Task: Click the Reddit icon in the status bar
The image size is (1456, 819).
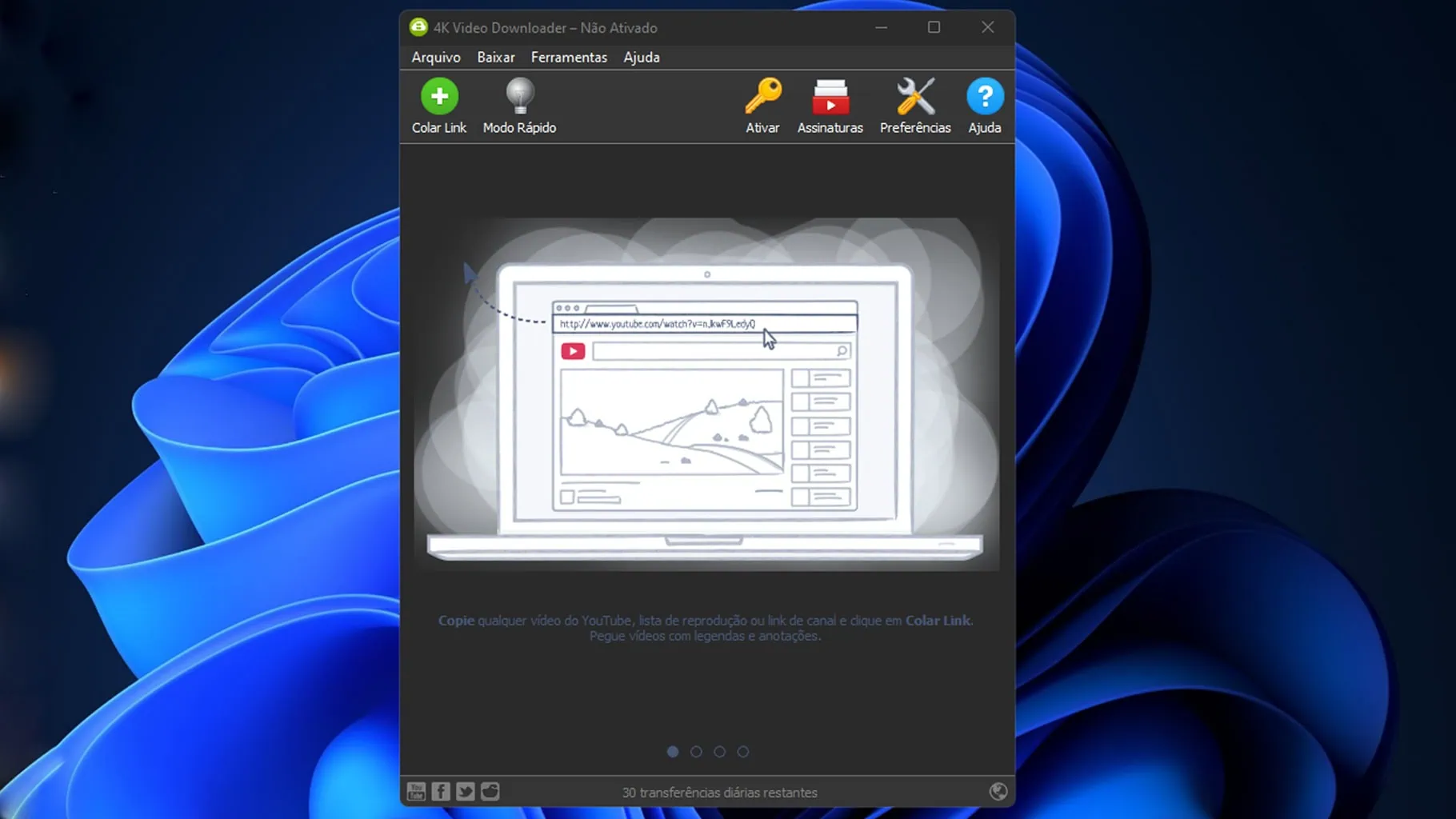Action: (490, 792)
